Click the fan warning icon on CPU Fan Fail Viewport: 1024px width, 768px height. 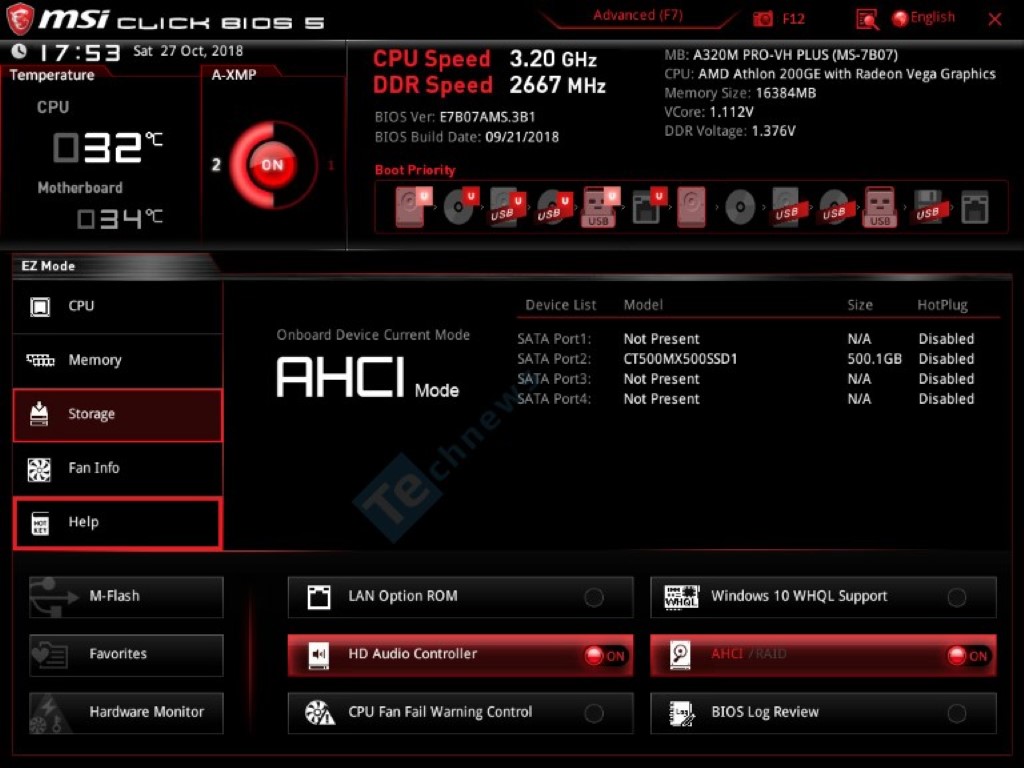320,713
